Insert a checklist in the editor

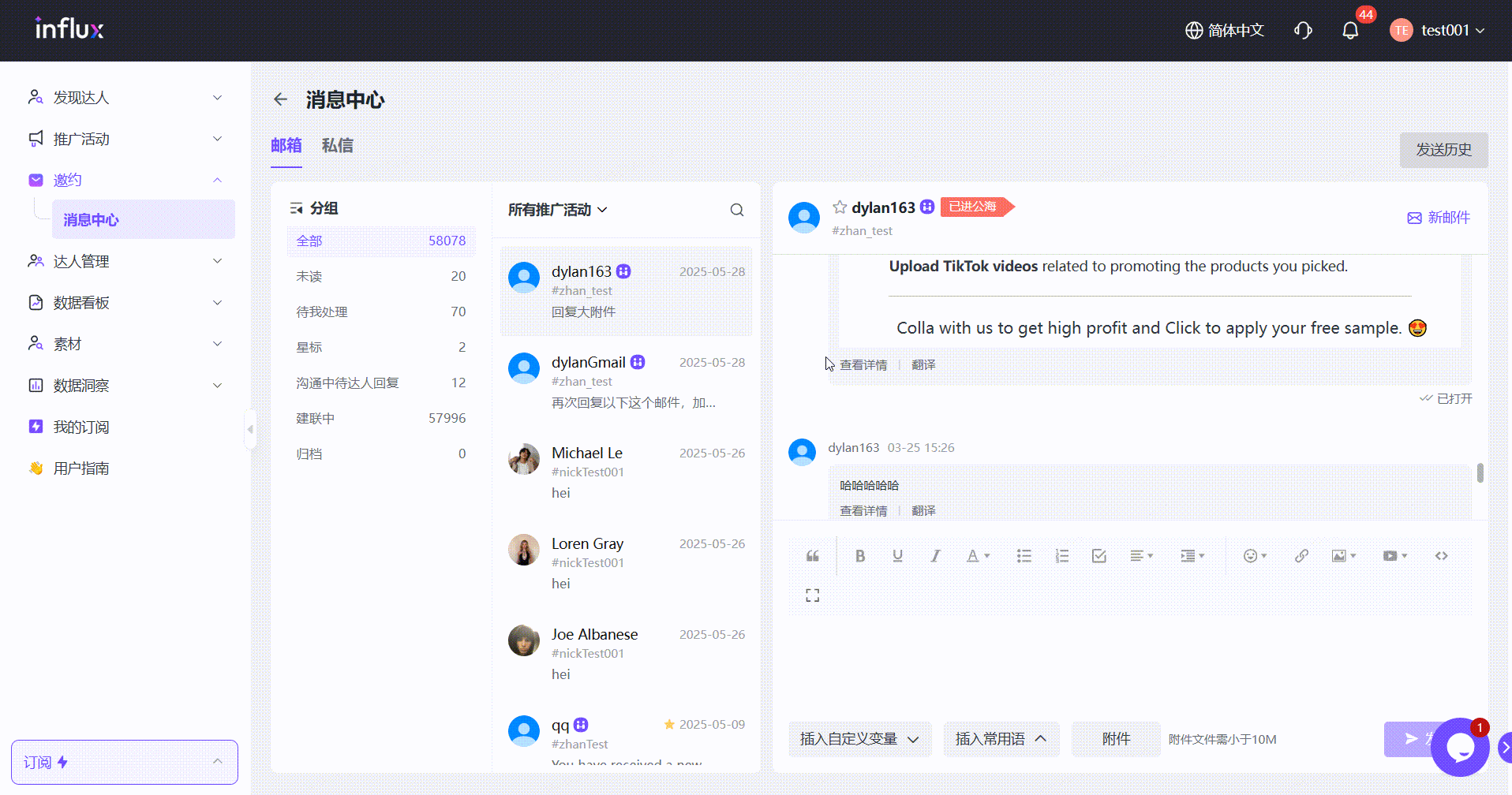(1098, 556)
